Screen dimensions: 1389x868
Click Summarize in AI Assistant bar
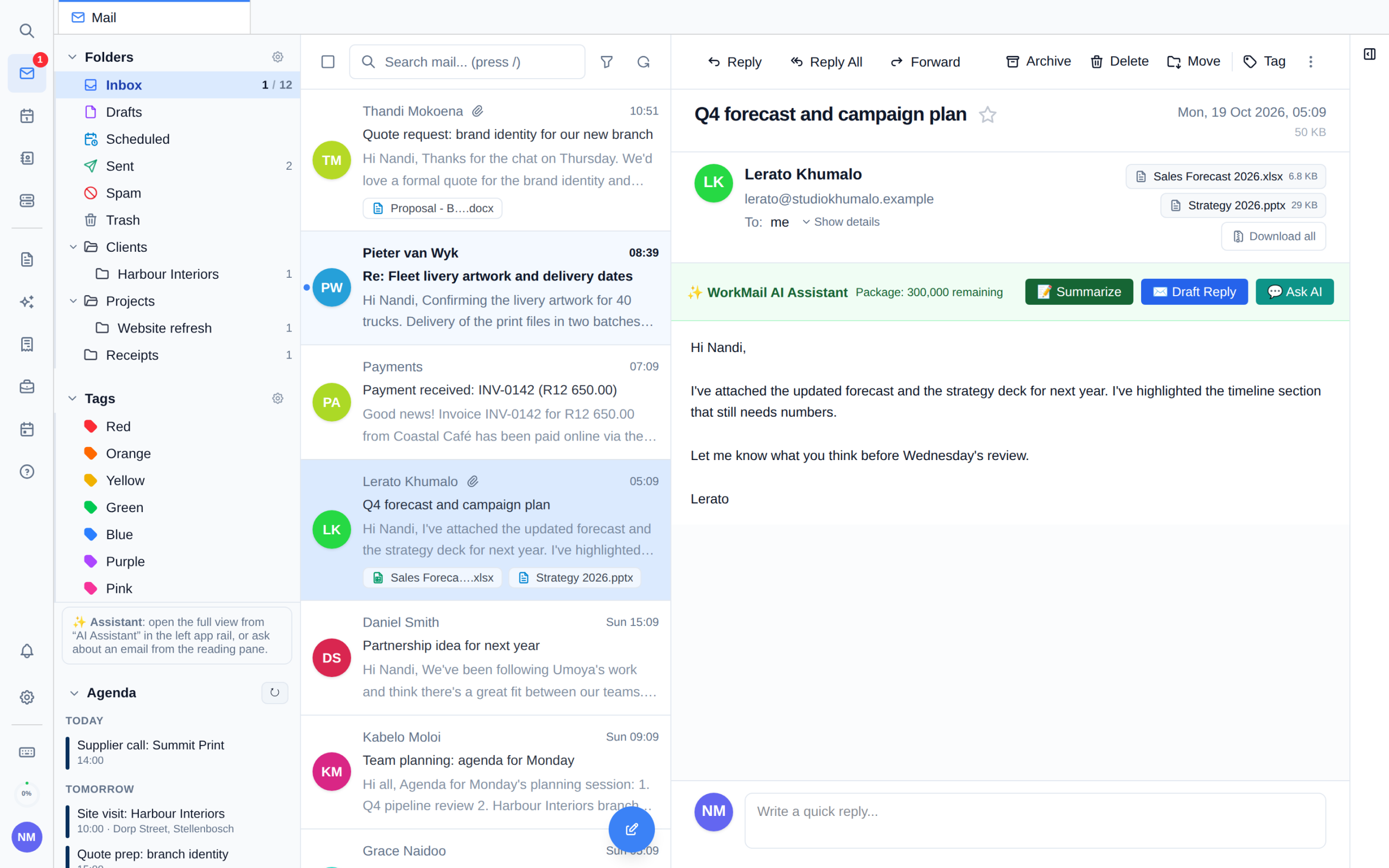click(1079, 292)
